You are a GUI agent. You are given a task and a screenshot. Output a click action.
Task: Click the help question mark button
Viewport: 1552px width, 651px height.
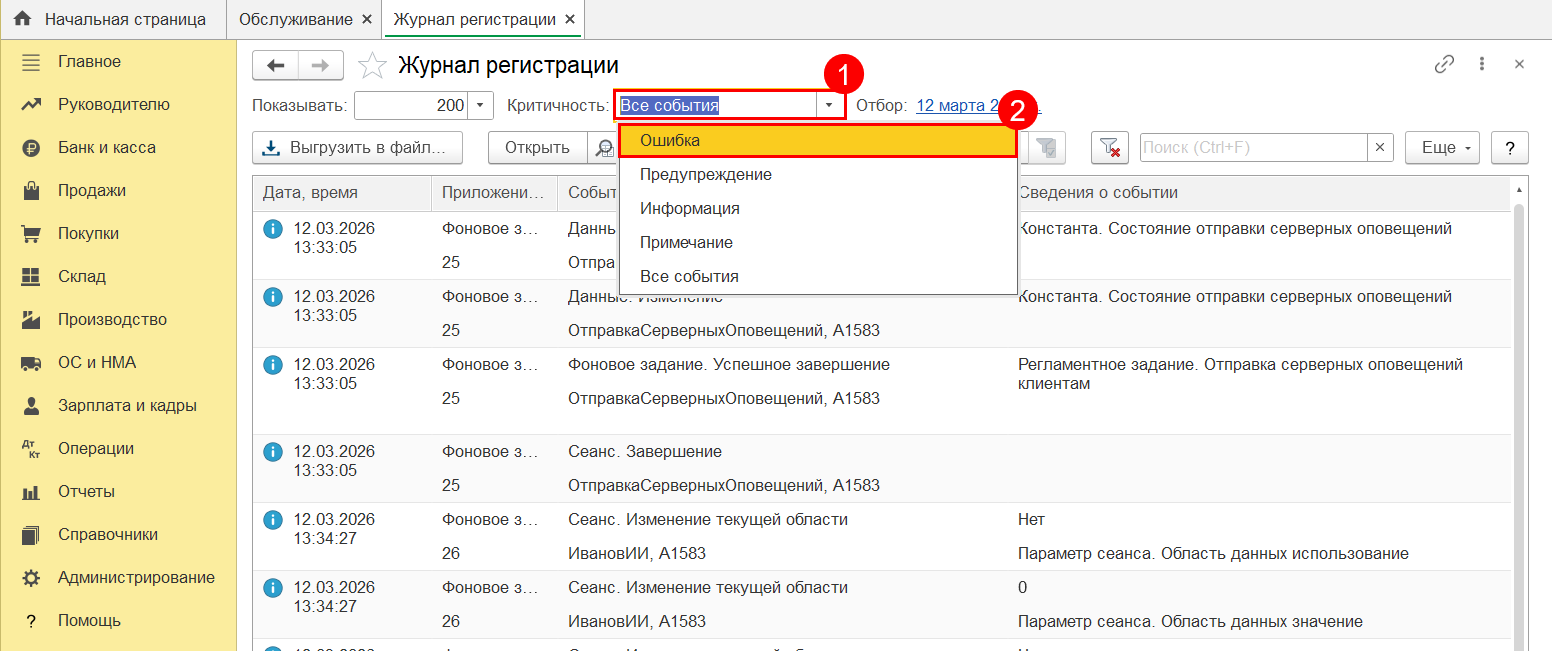click(x=1509, y=148)
